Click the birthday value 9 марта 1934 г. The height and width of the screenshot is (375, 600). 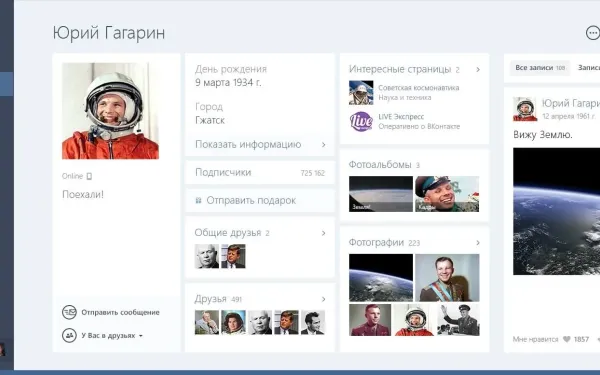pyautogui.click(x=228, y=83)
